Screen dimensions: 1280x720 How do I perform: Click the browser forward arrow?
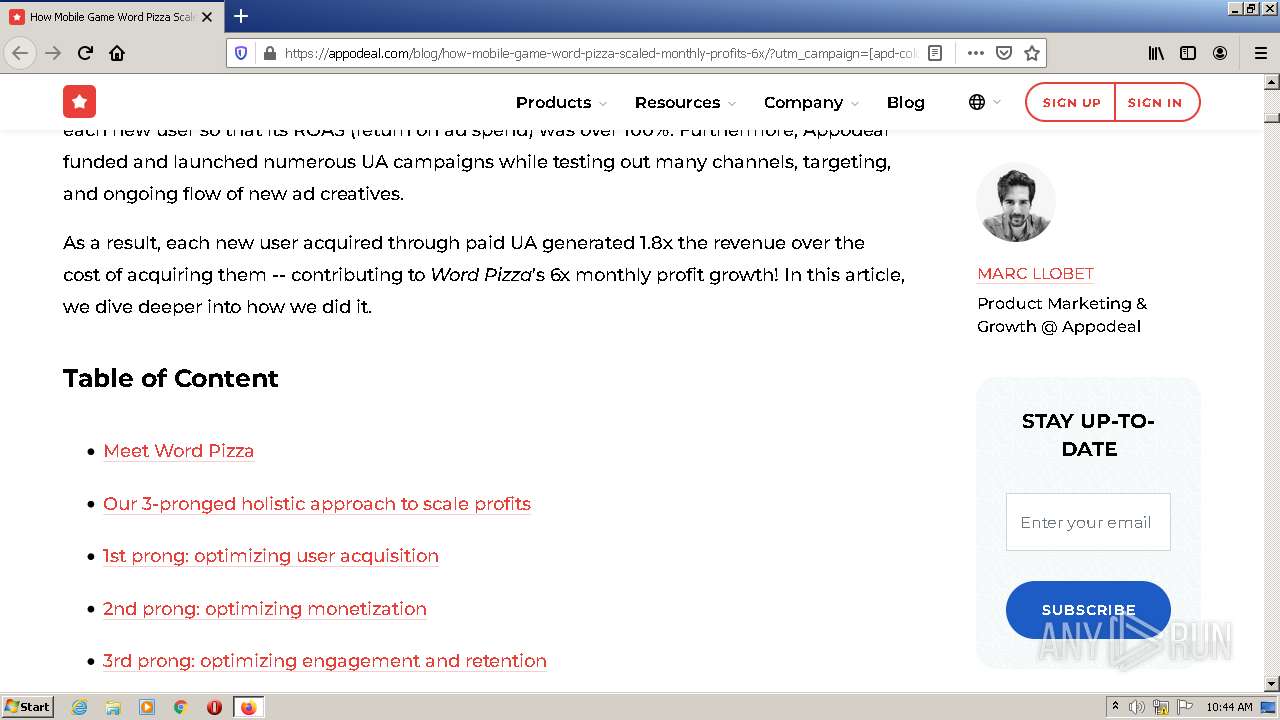coord(53,53)
